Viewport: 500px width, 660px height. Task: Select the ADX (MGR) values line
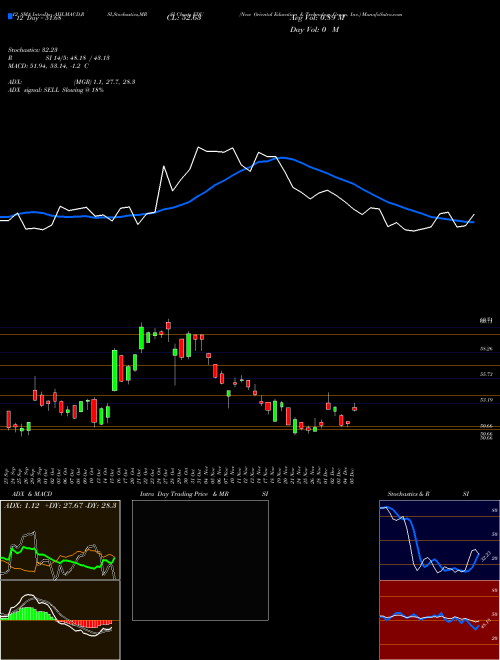(71, 82)
